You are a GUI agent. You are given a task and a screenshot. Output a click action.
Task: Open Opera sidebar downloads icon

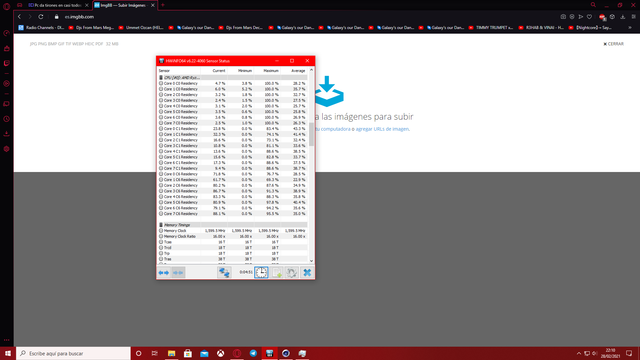(7, 134)
